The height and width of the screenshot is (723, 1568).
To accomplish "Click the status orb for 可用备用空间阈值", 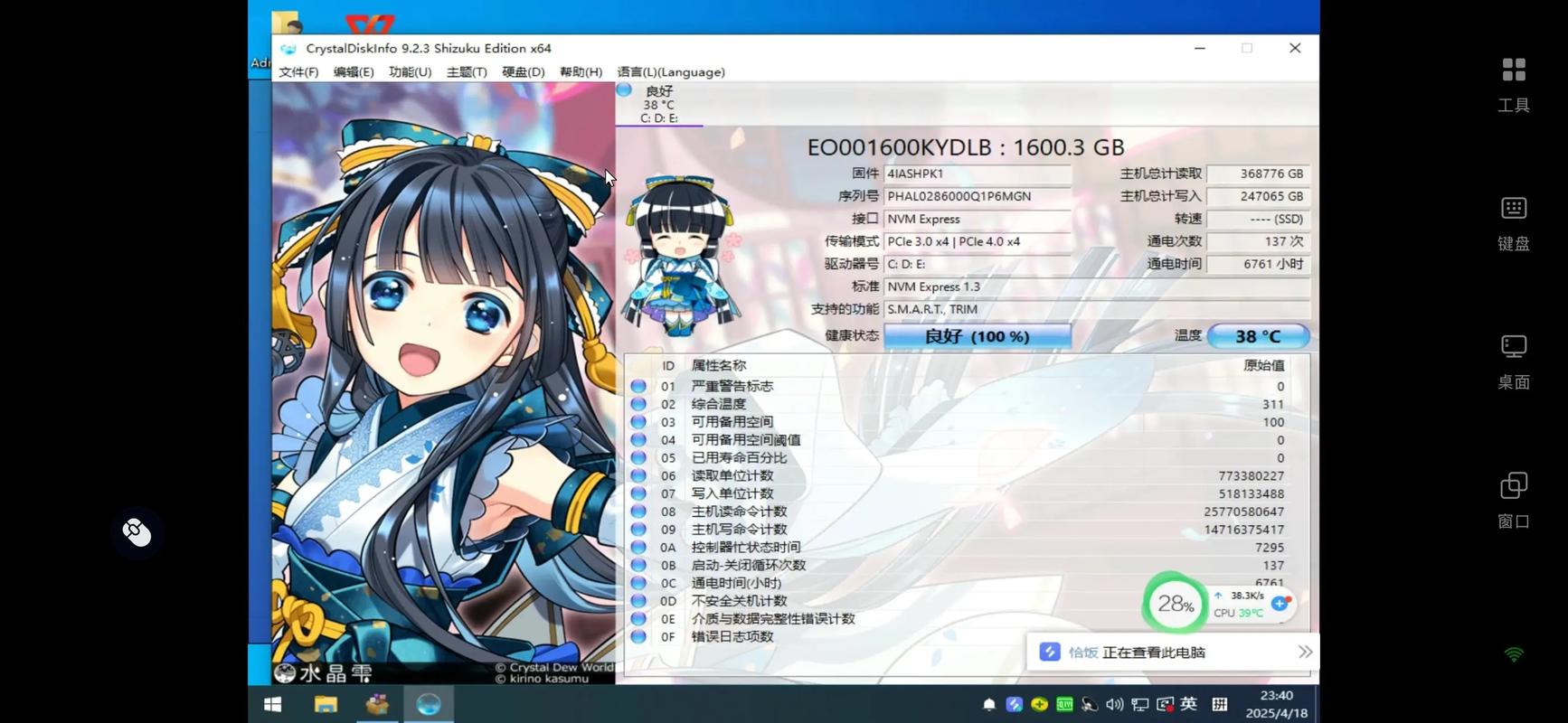I will pyautogui.click(x=638, y=440).
